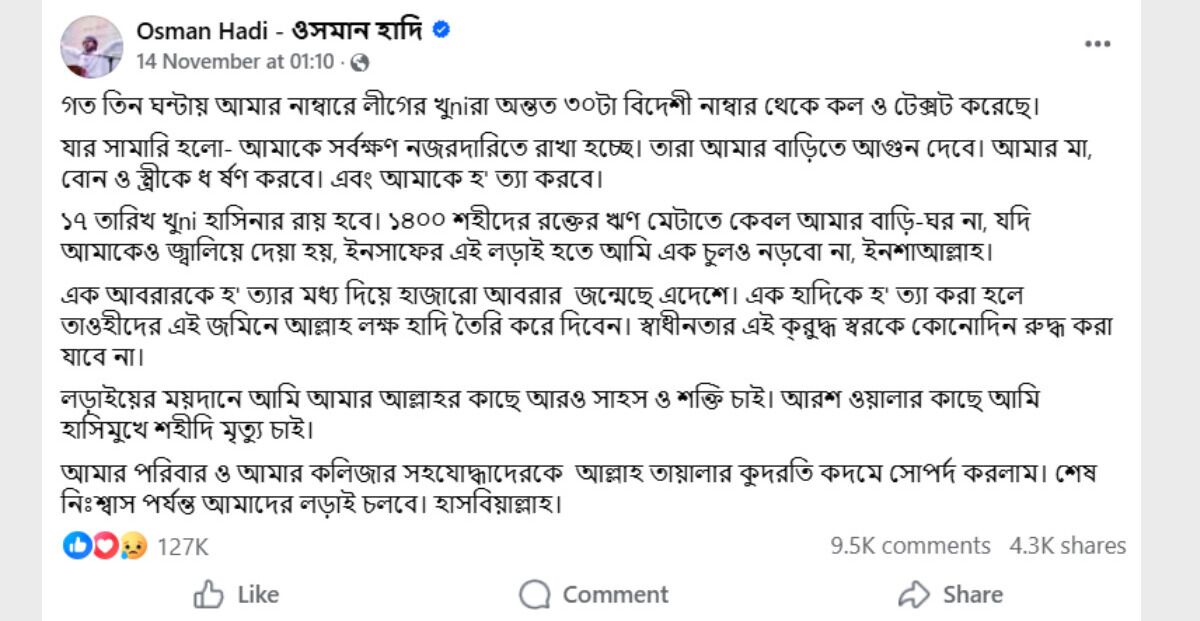Click the share arrow icon
This screenshot has width=1200, height=621.
[x=914, y=594]
